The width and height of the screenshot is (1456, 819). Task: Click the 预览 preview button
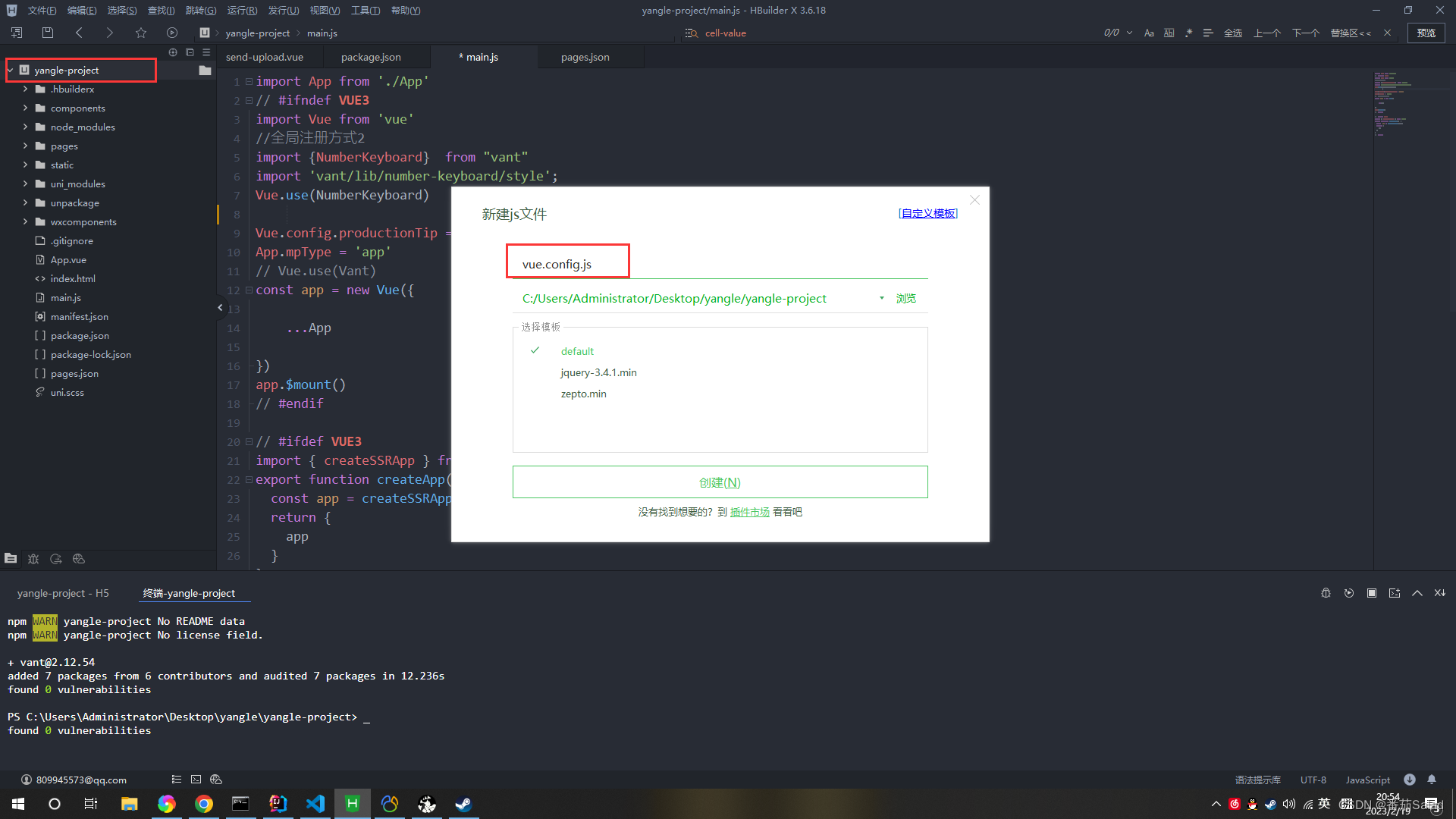click(x=1426, y=33)
